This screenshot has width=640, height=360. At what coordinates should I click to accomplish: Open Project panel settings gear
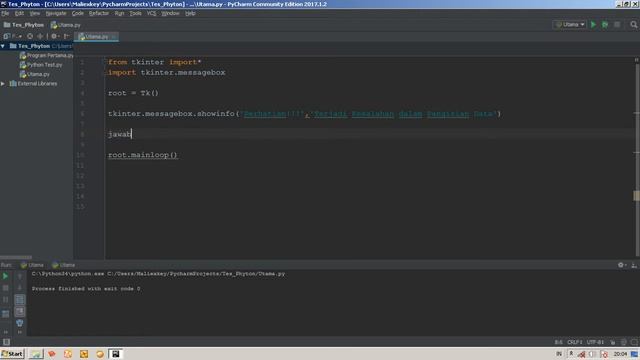click(x=54, y=36)
